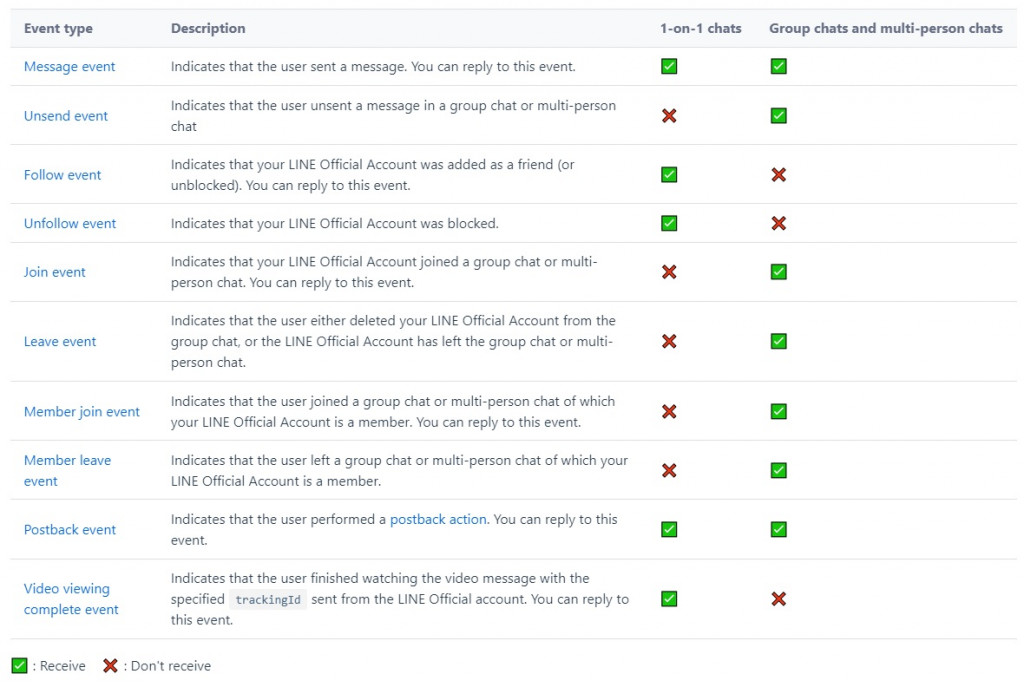Open the Postback event link
Viewport: 1024px width, 687px height.
[x=70, y=530]
